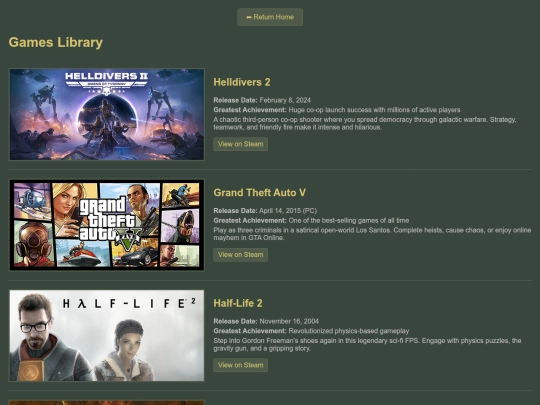Click the Half-Life 2 title heading
Image resolution: width=540 pixels, height=405 pixels.
pyautogui.click(x=238, y=303)
